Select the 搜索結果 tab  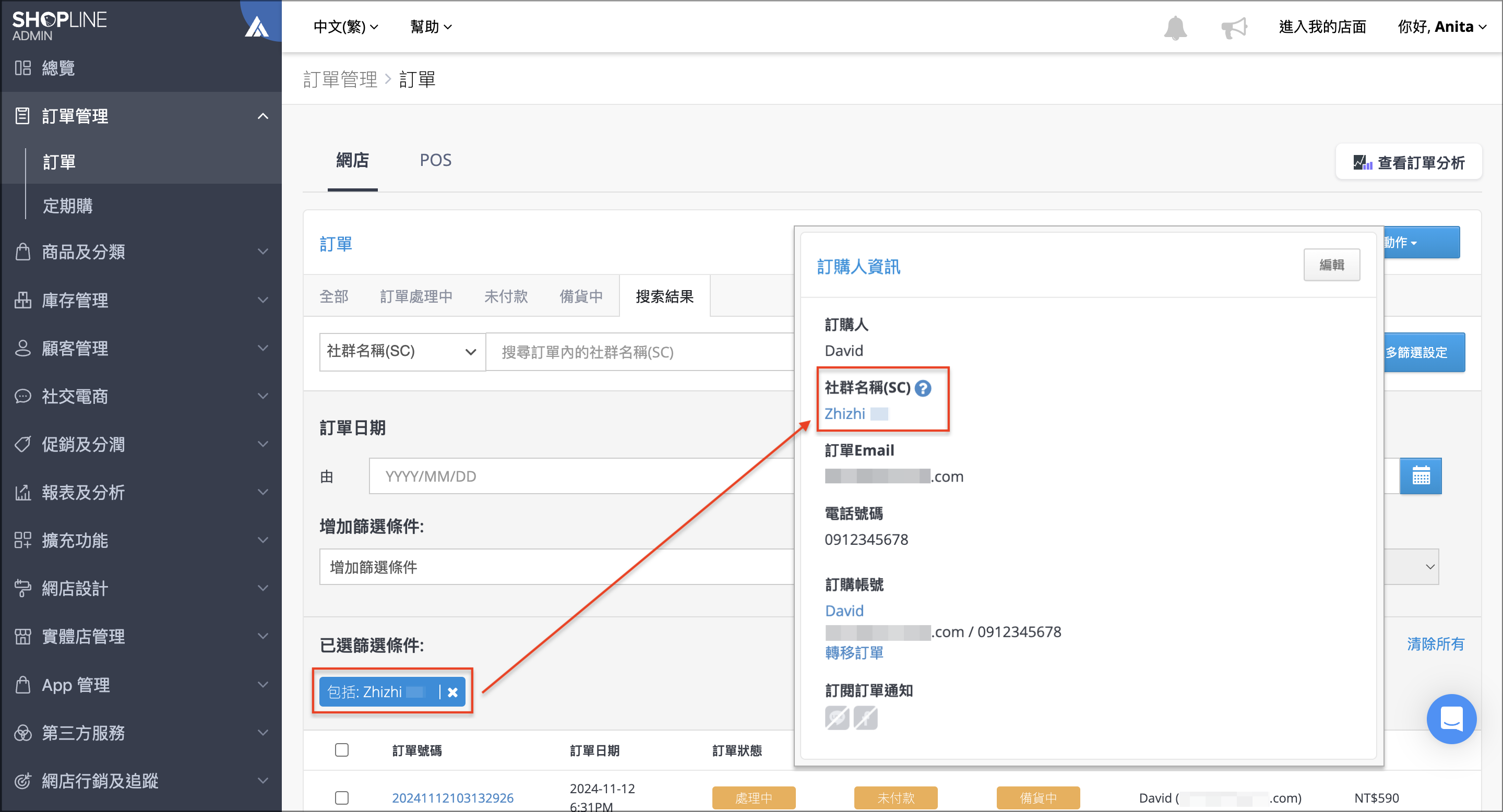(x=664, y=296)
